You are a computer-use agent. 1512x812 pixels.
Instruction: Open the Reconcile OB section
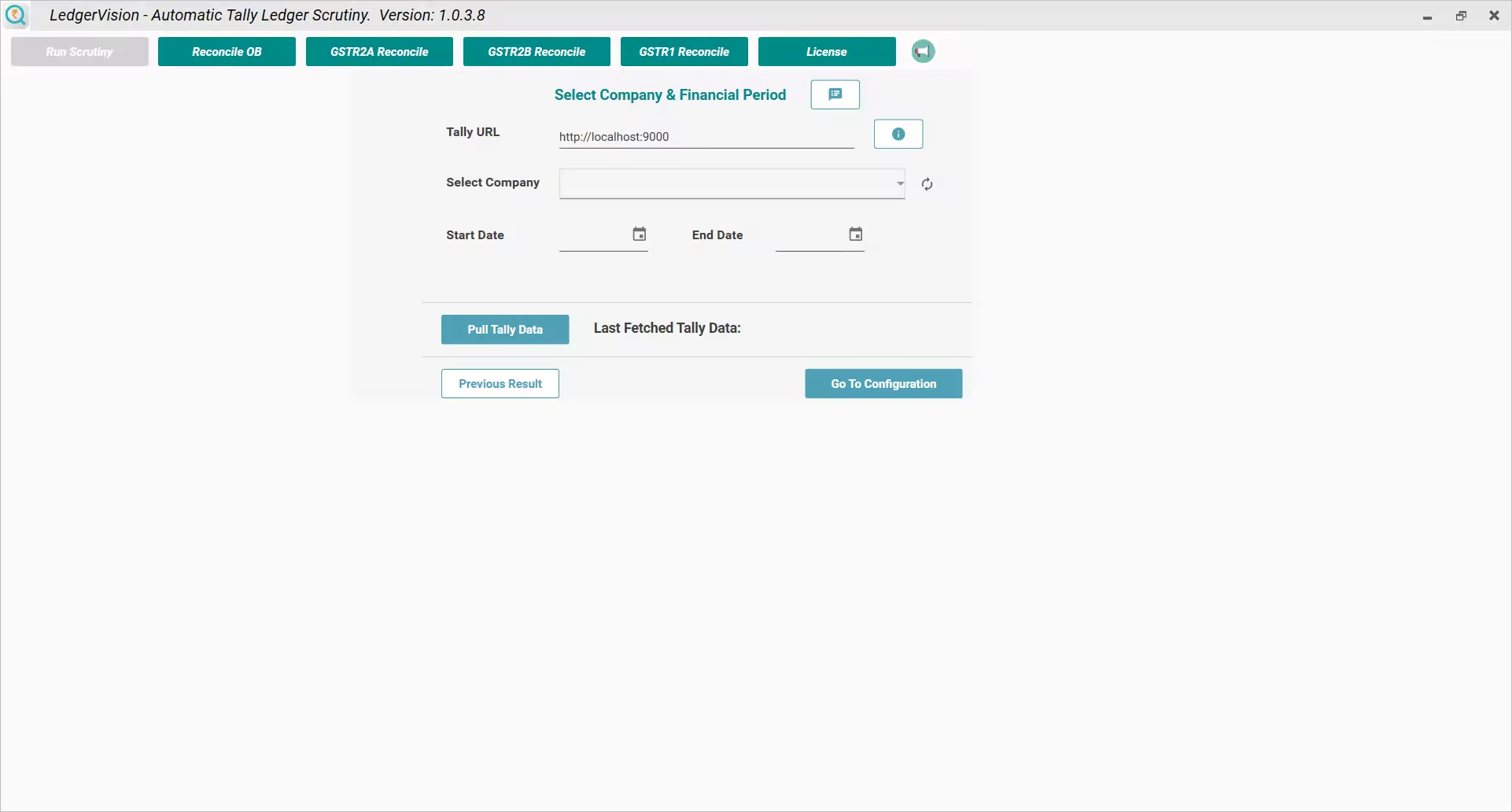(227, 52)
